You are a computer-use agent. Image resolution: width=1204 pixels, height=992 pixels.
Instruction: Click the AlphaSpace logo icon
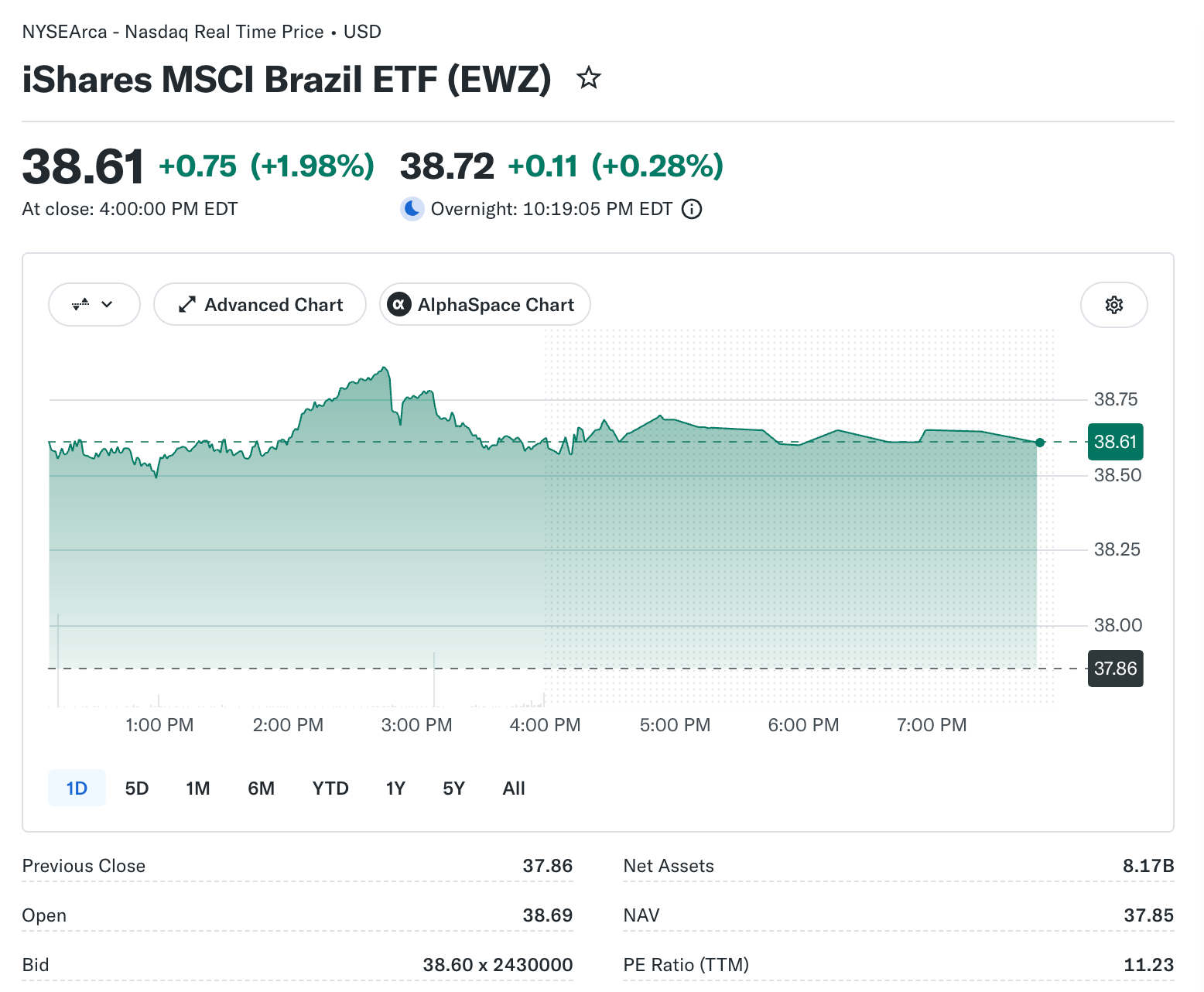click(398, 305)
